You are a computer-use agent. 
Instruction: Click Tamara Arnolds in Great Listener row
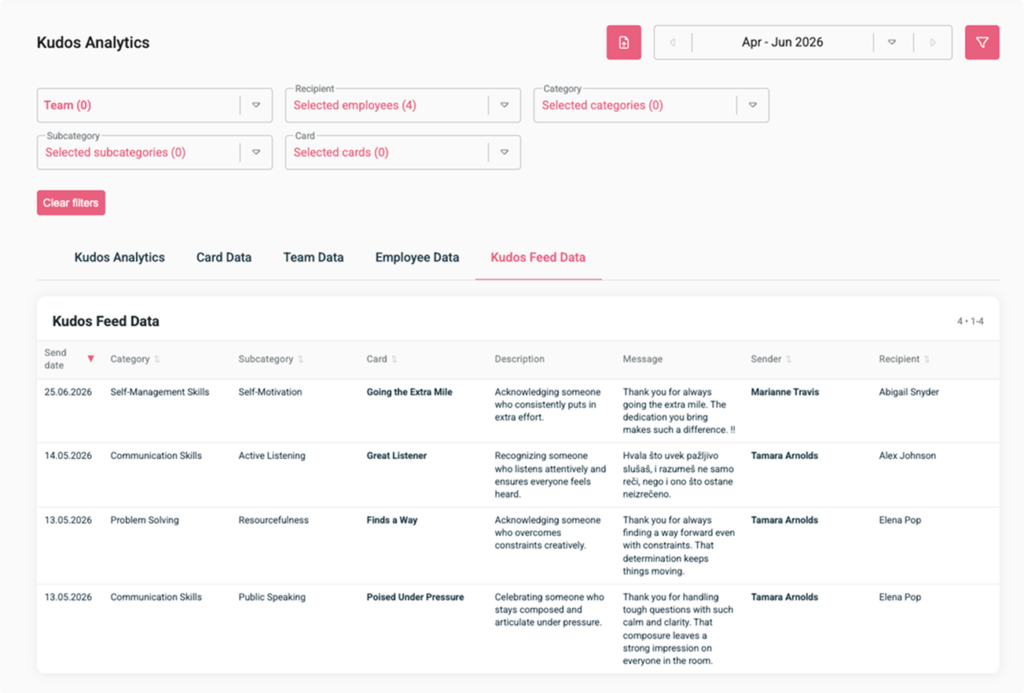[784, 456]
